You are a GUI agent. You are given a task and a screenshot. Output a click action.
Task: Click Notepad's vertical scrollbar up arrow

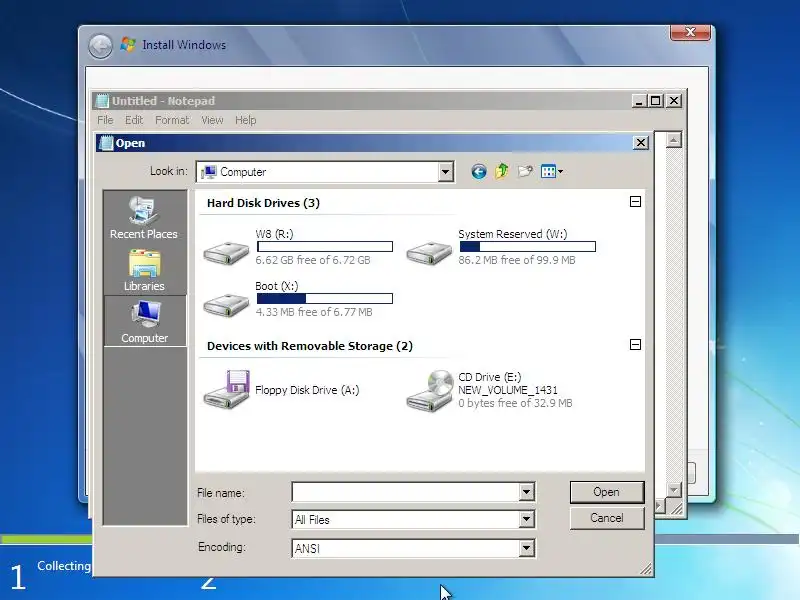674,140
